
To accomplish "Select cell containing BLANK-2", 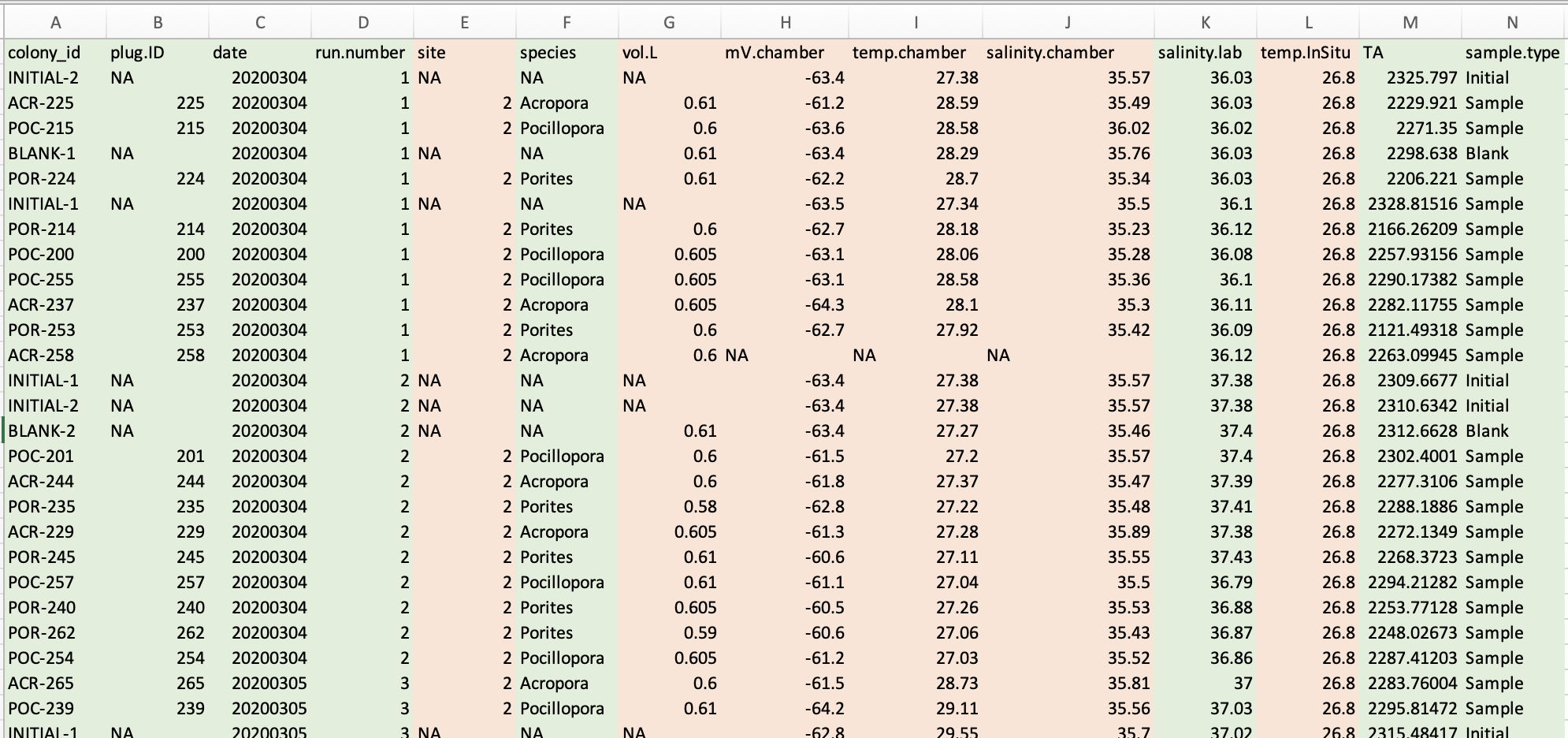I will point(55,431).
